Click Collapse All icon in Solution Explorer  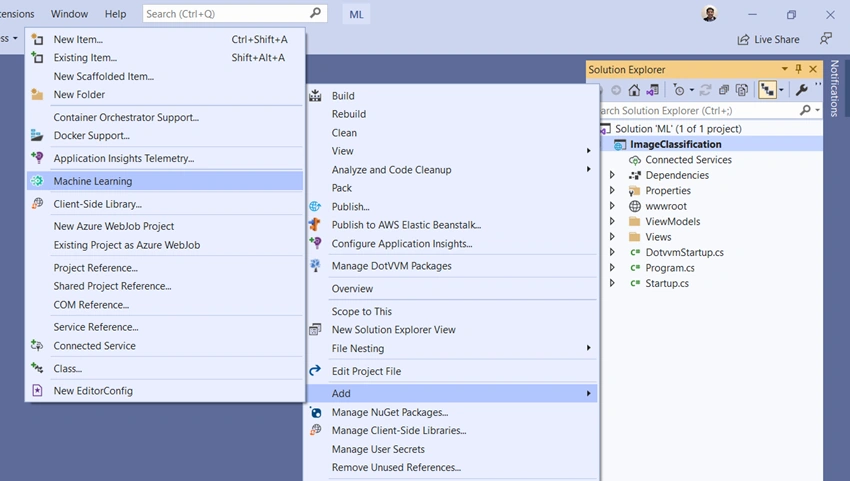(724, 90)
